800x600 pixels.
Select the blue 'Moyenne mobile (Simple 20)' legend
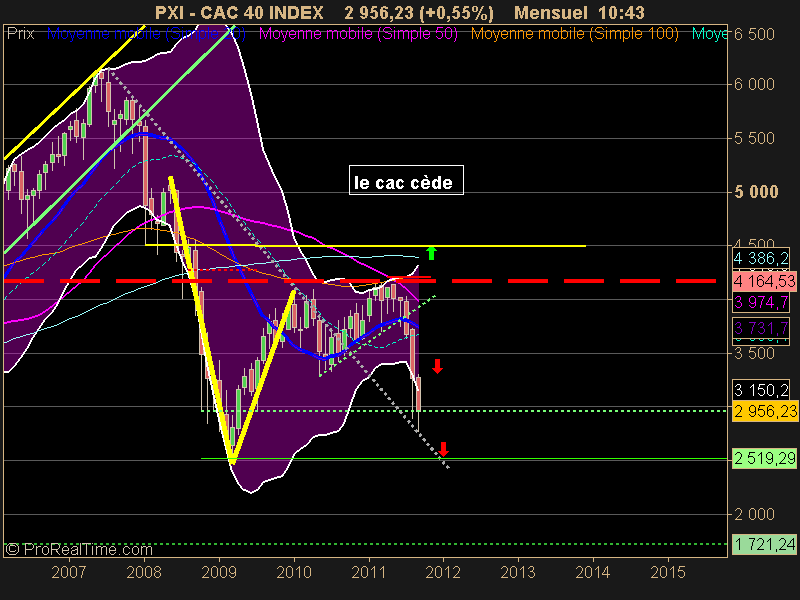click(146, 34)
